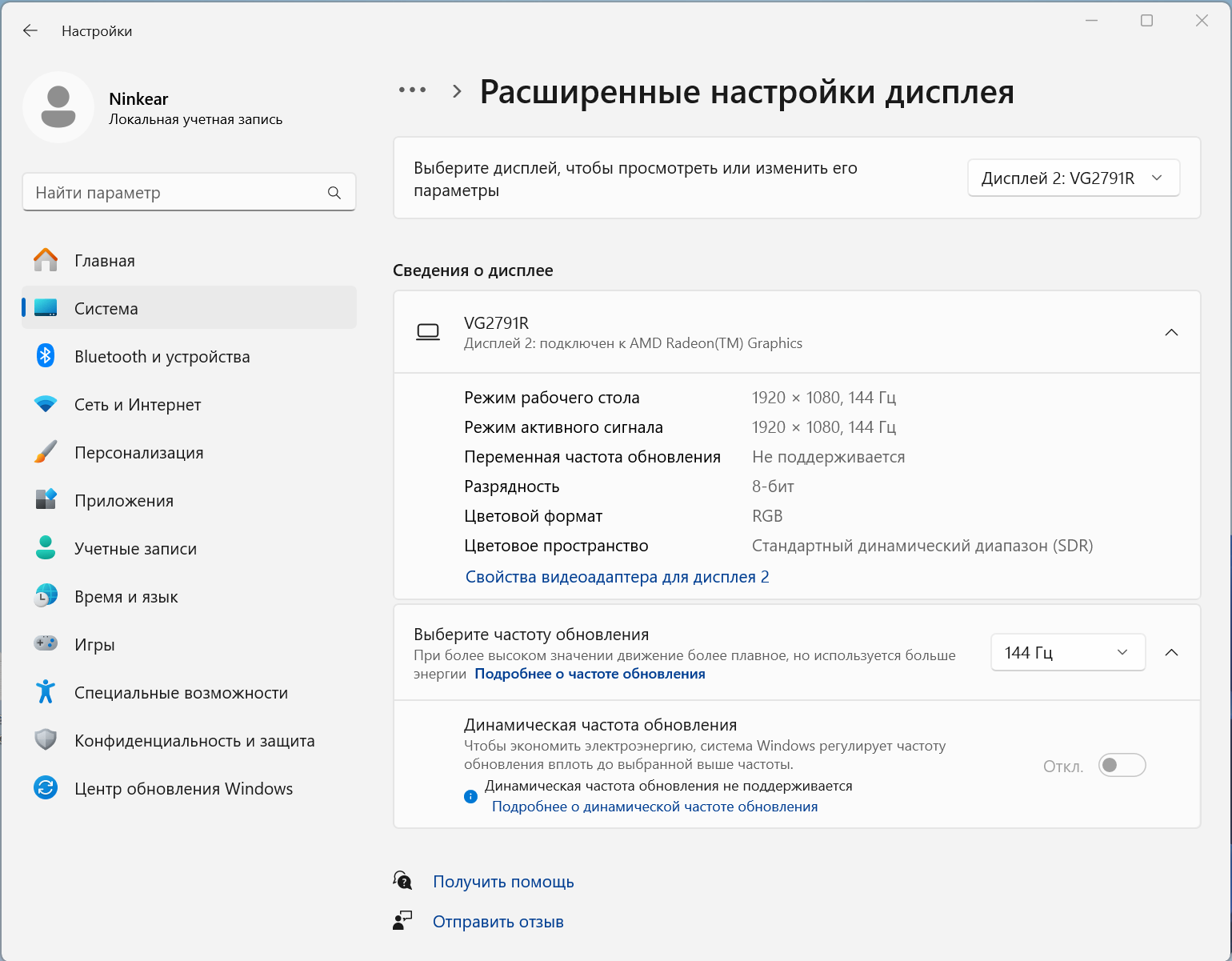Open the Приложения settings section
The image size is (1232, 961).
pyautogui.click(x=124, y=501)
